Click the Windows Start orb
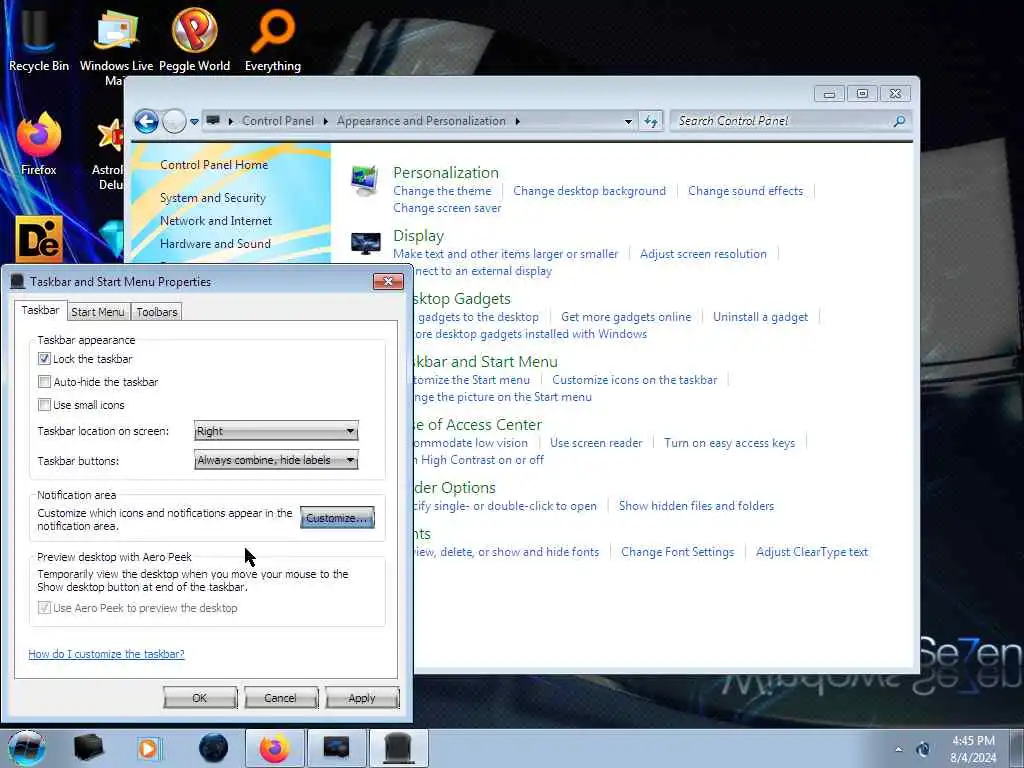The height and width of the screenshot is (768, 1024). pyautogui.click(x=27, y=748)
